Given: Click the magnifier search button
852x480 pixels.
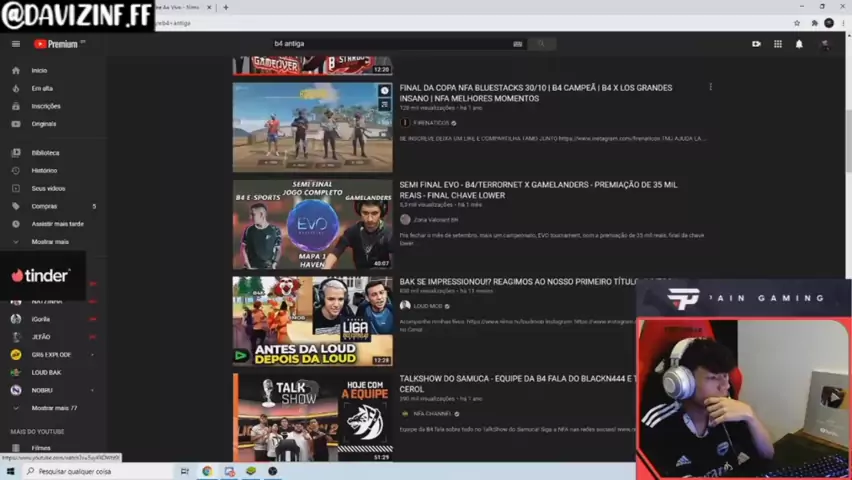Looking at the screenshot, I should pos(541,43).
